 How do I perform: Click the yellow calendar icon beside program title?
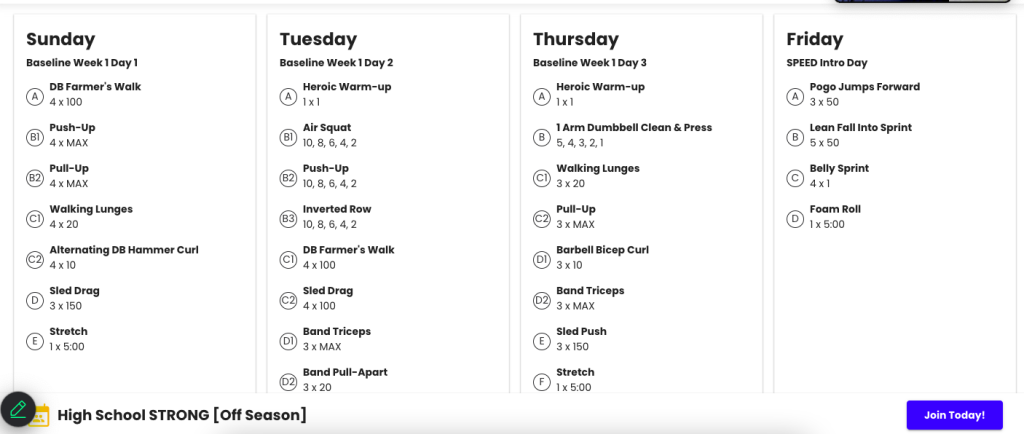pos(40,416)
